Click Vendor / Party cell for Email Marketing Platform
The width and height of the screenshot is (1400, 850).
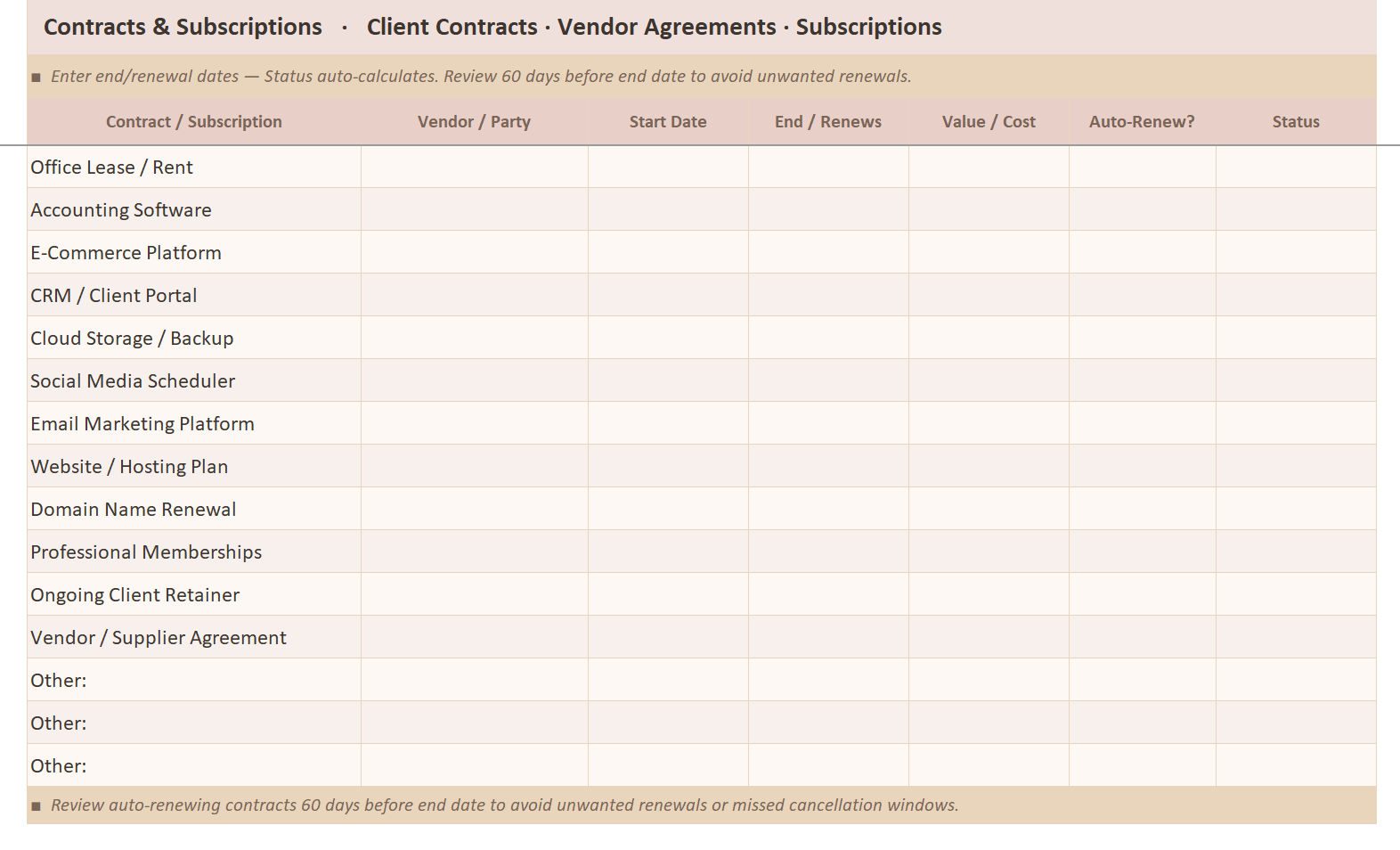(x=475, y=423)
